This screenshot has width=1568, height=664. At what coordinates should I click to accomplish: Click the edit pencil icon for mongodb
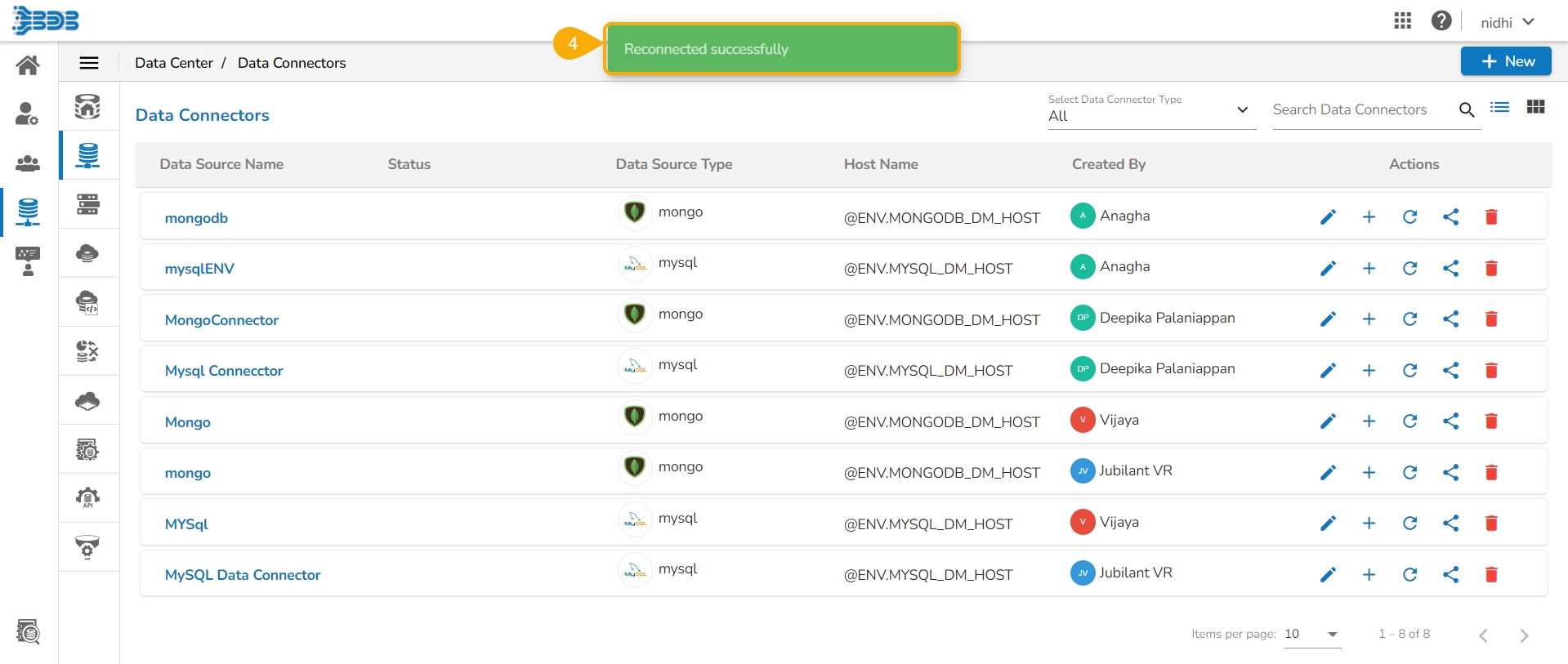[x=1328, y=217]
